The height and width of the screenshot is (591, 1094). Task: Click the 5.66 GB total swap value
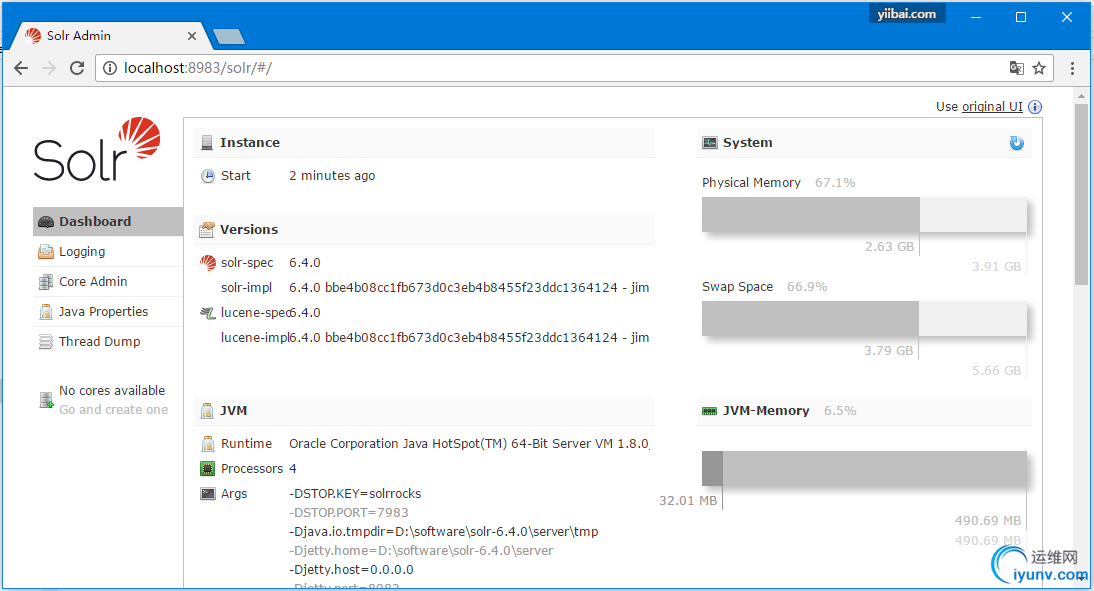tap(996, 371)
